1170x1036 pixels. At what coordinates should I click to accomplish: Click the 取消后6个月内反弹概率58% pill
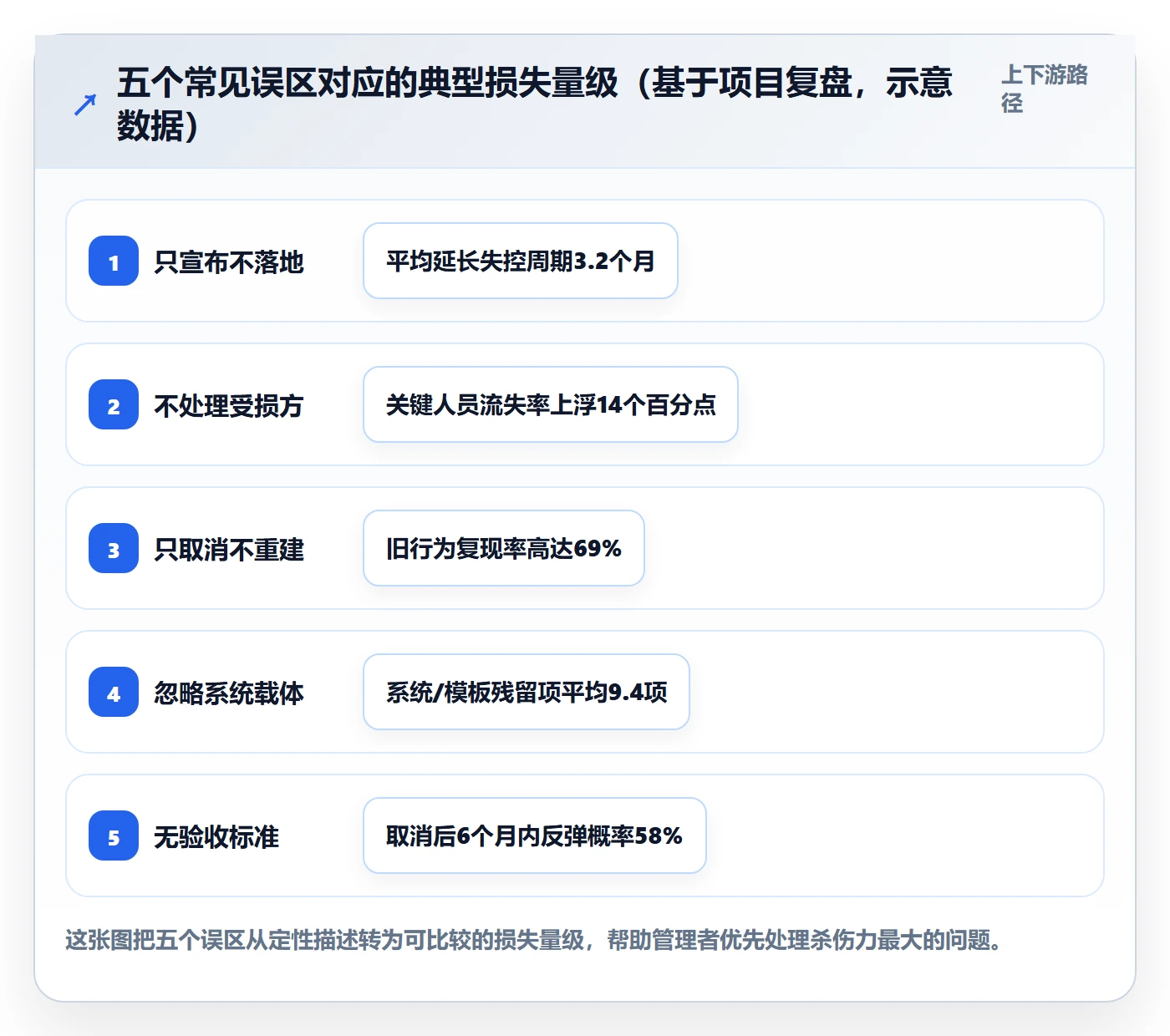535,835
